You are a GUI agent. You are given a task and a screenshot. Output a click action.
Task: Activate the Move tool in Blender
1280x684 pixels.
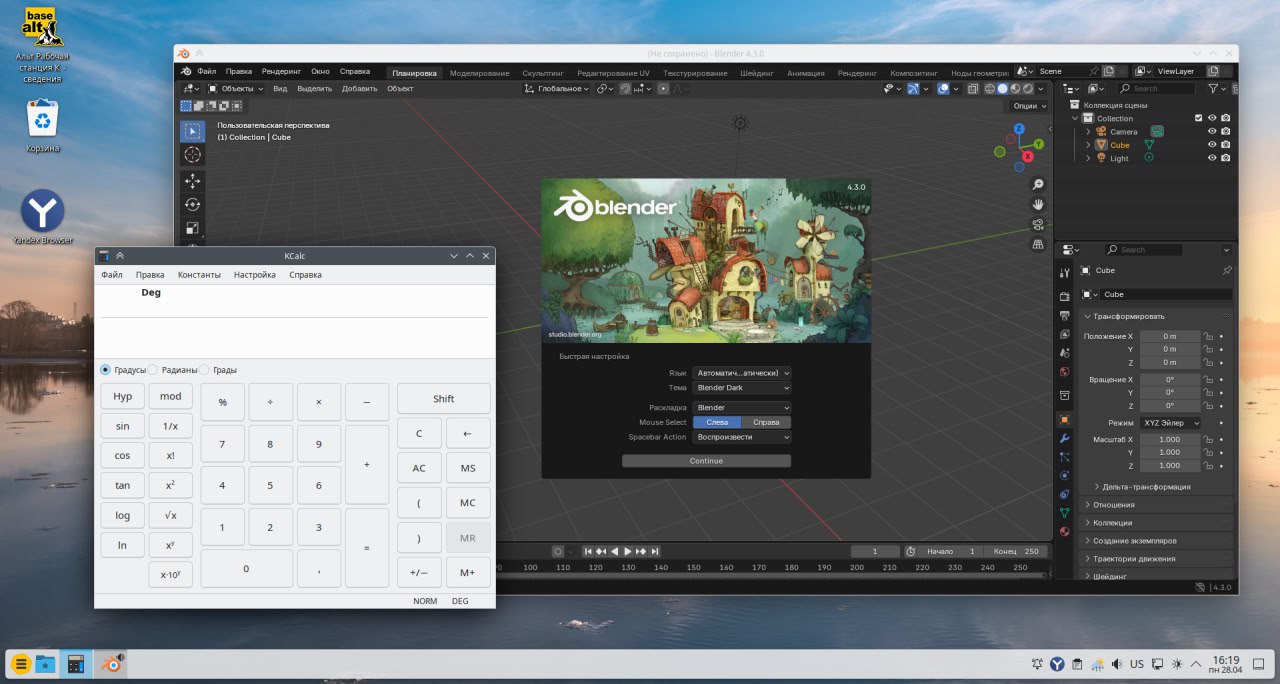point(192,181)
